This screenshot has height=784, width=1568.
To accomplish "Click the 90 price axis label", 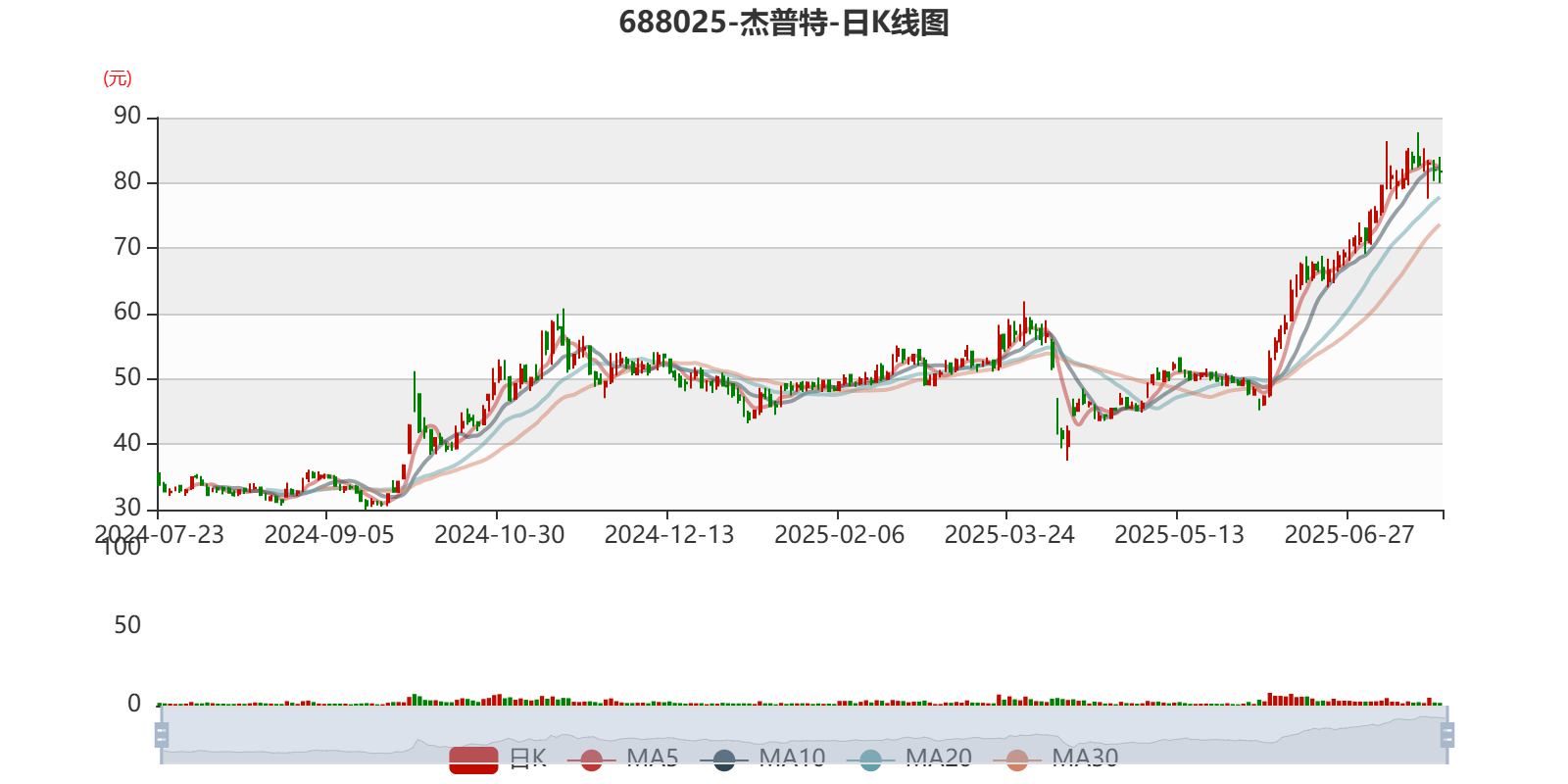I will [127, 117].
